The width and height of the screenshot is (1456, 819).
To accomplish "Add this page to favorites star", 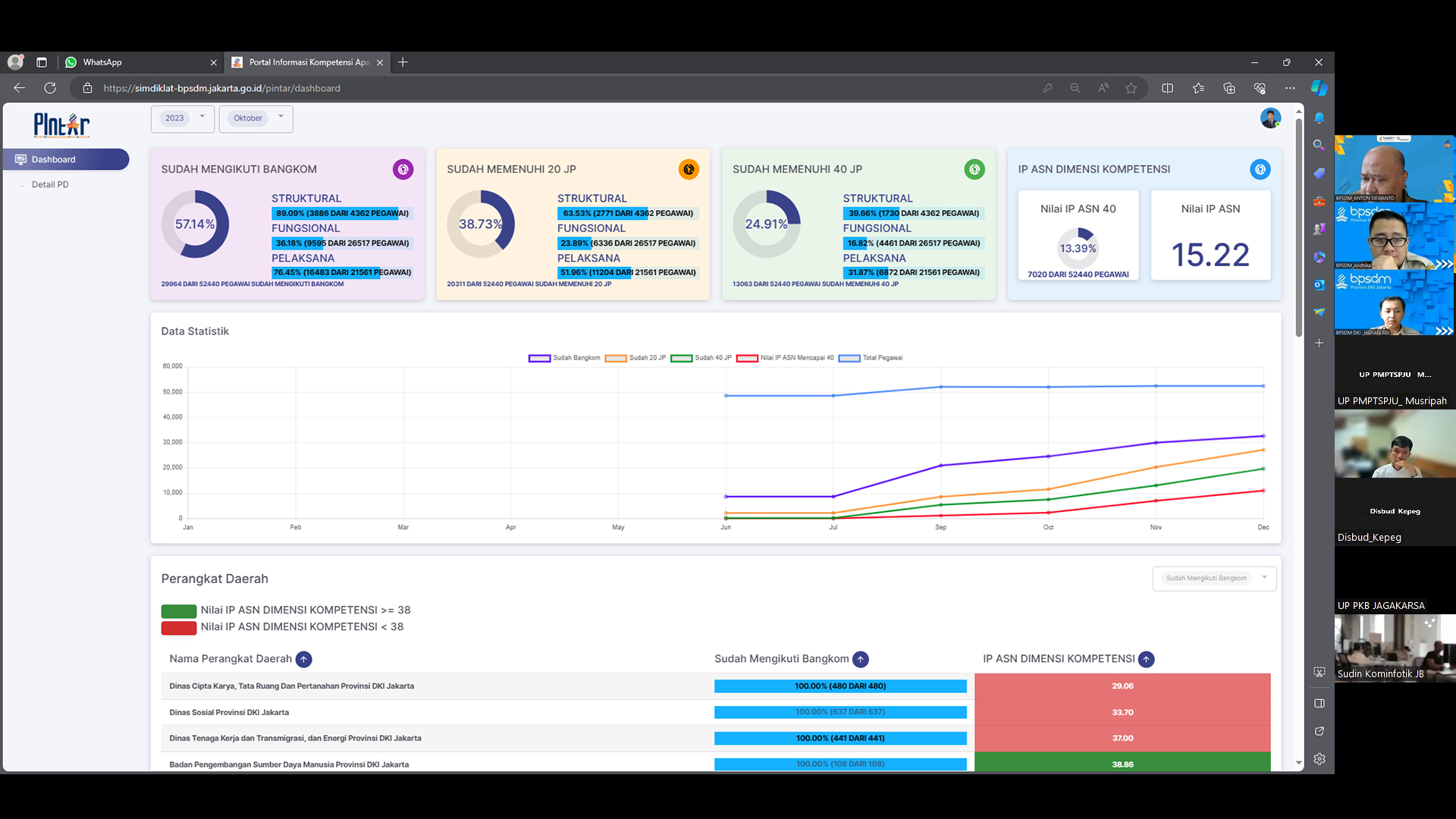I will point(1131,88).
